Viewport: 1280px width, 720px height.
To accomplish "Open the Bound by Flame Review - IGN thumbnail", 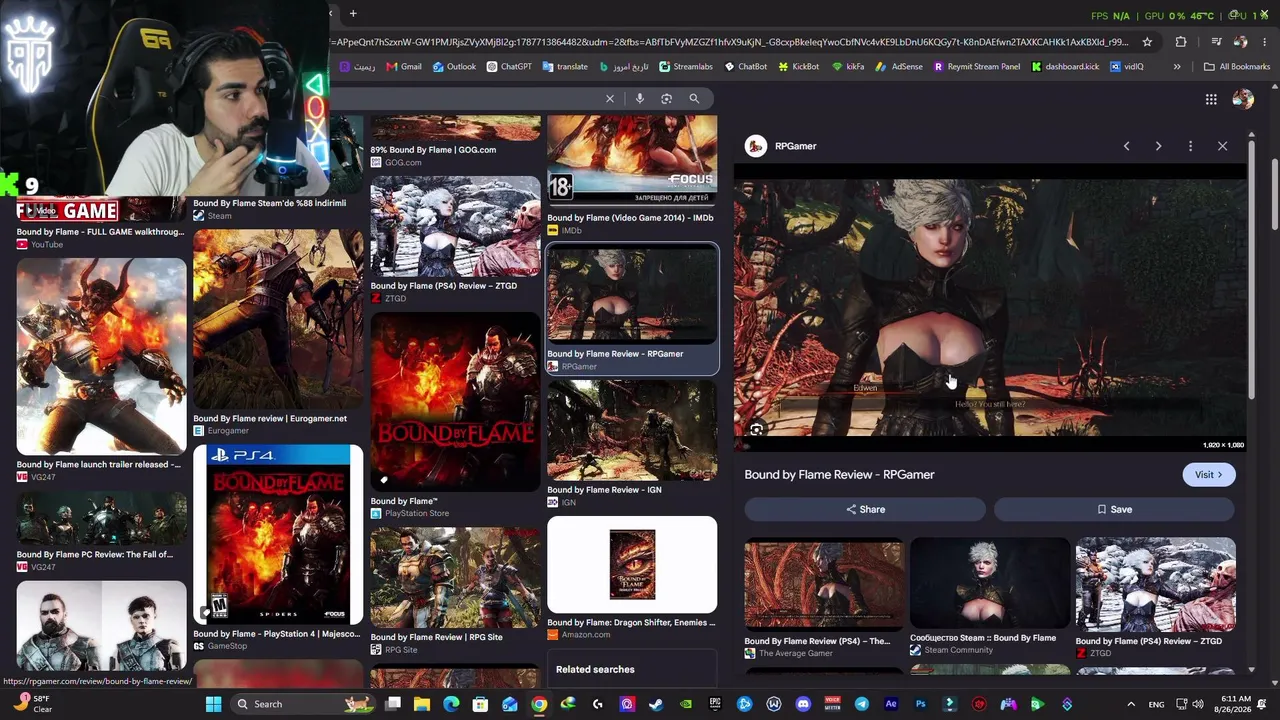I will [x=632, y=430].
